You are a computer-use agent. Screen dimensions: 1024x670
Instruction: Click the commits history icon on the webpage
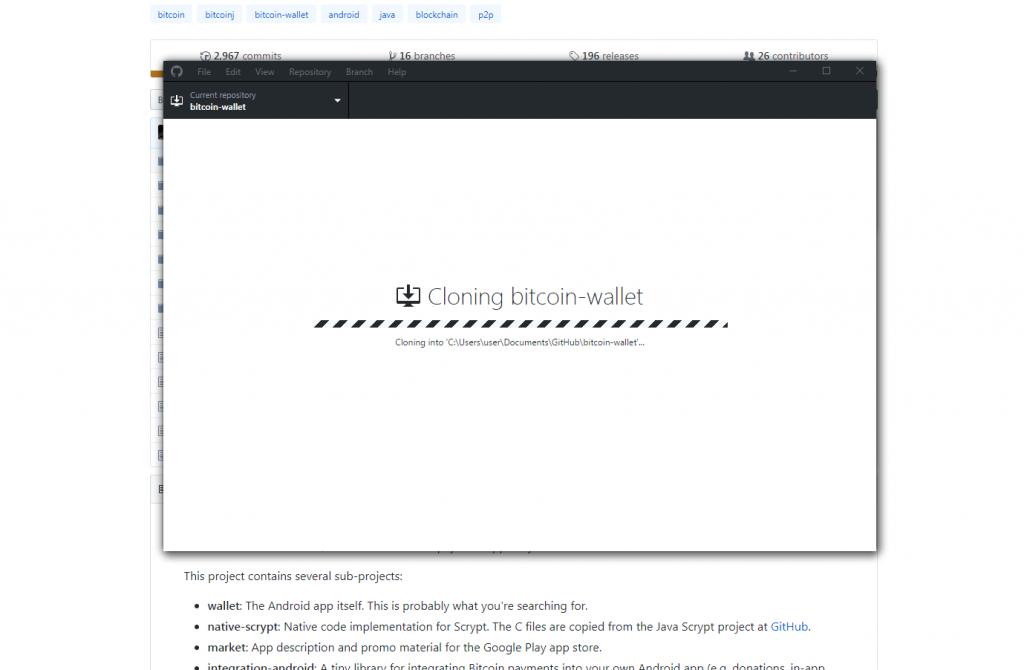click(206, 56)
